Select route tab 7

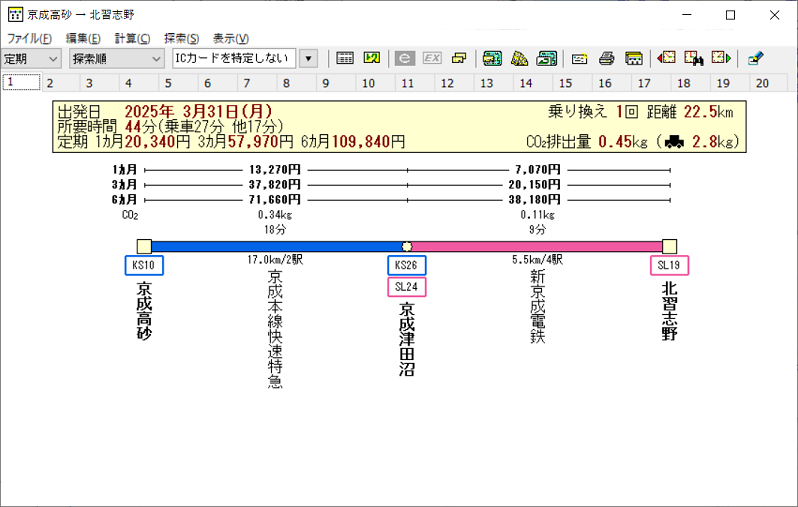coord(257,83)
